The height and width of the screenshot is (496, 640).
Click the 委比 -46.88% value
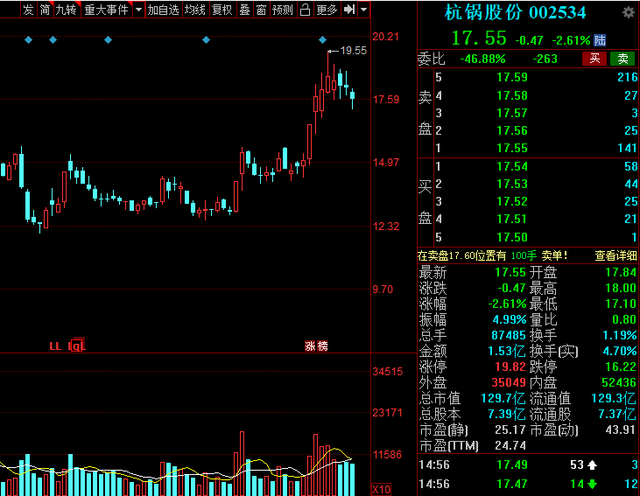pyautogui.click(x=483, y=59)
